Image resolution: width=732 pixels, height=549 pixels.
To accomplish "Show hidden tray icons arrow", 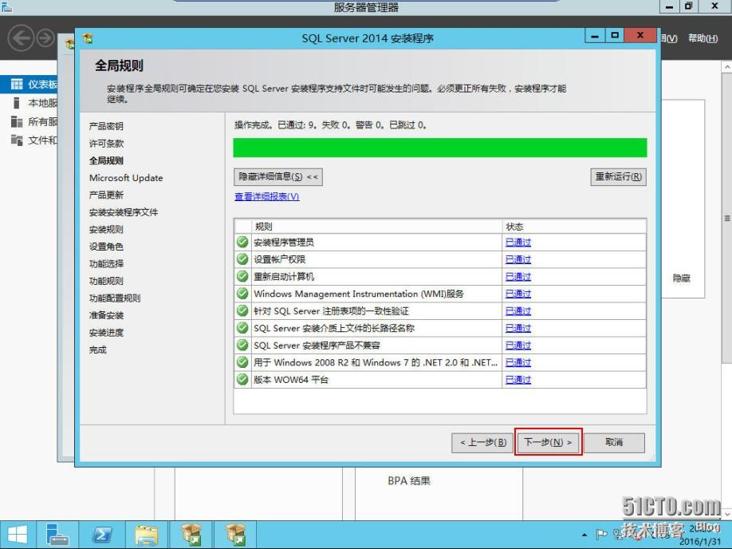I will pos(584,535).
